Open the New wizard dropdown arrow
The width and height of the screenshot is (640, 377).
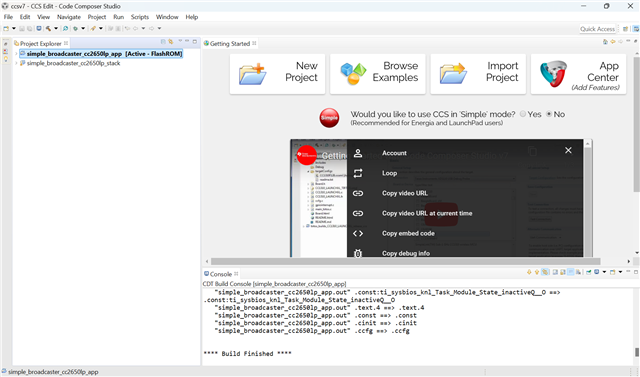click(x=13, y=29)
